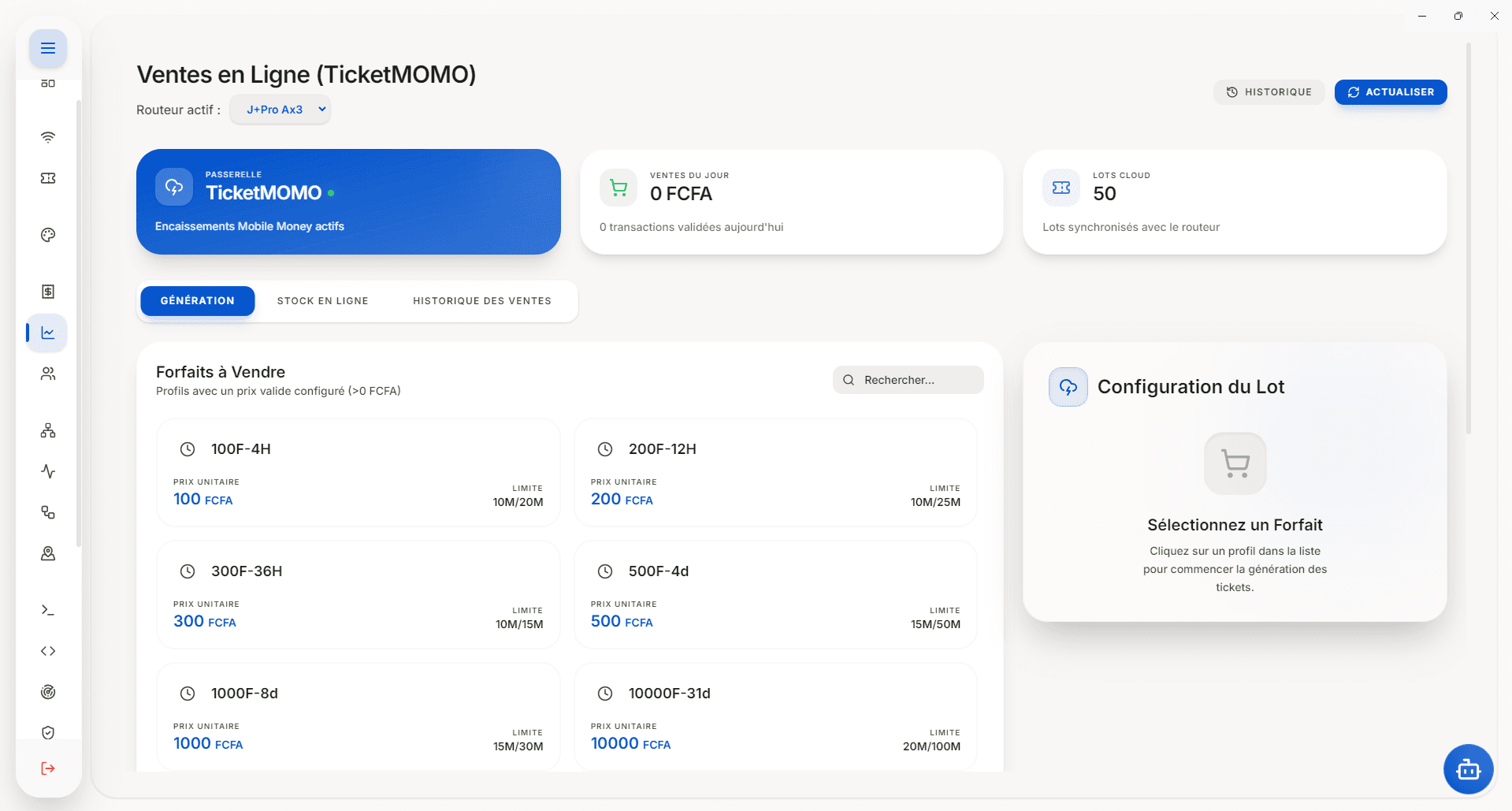Open the Wi-Fi hotspot sidebar icon
This screenshot has width=1512, height=811.
[x=48, y=137]
